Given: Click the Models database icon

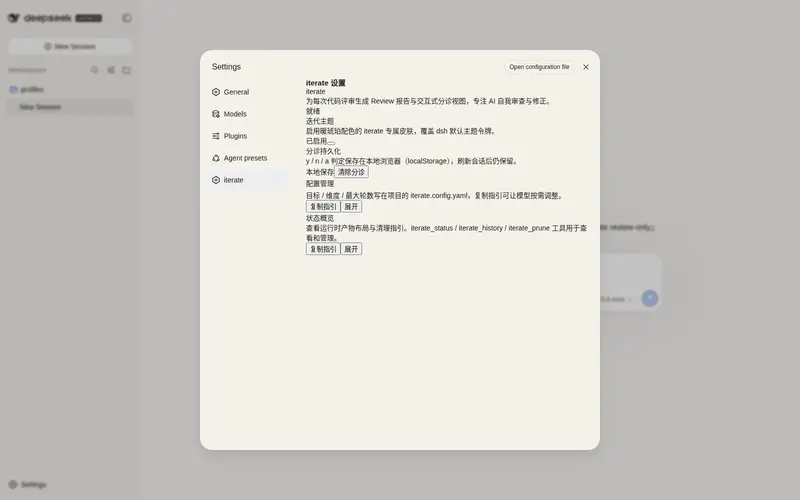Looking at the screenshot, I should [216, 114].
